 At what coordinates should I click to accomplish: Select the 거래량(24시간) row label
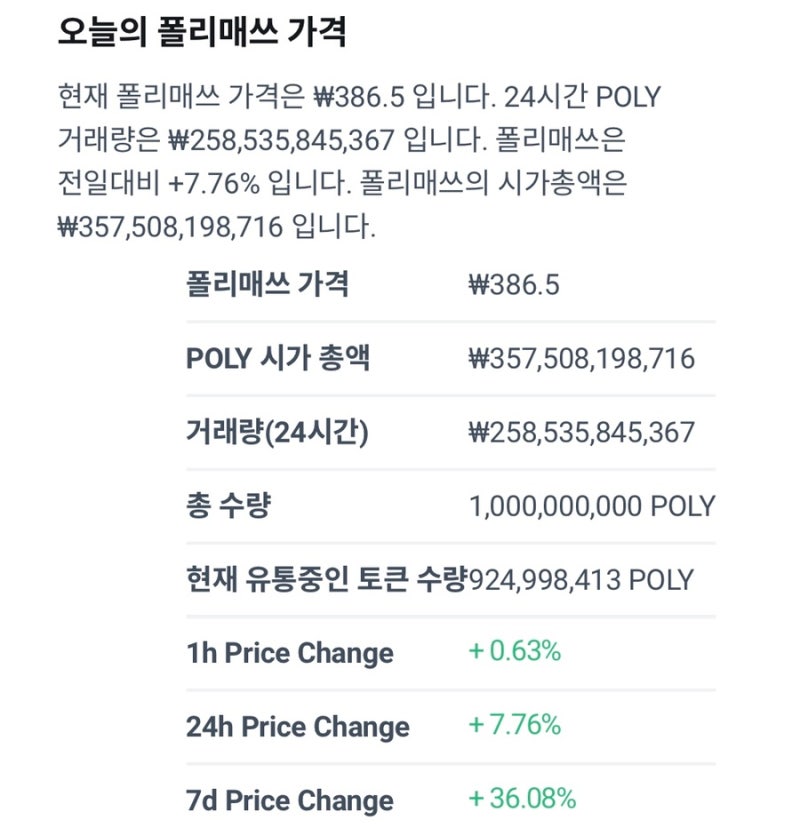tap(277, 432)
